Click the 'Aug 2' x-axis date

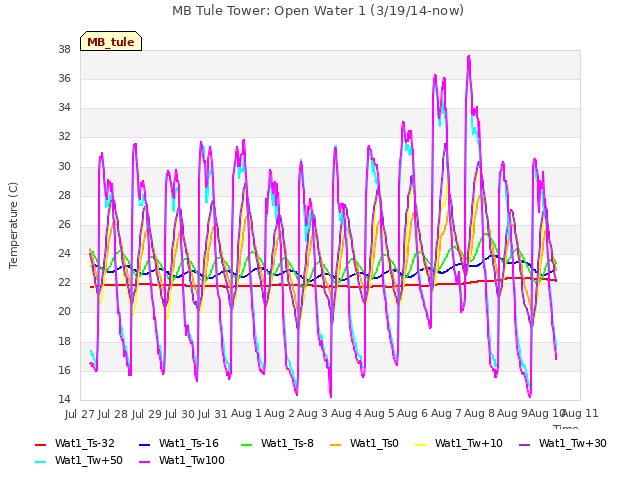click(279, 414)
